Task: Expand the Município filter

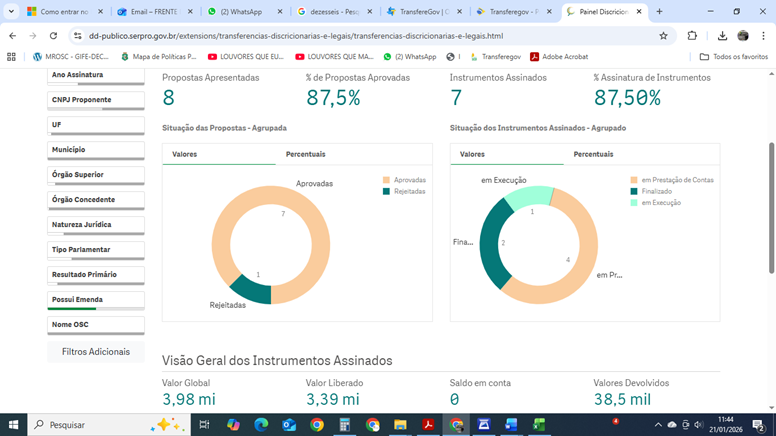Action: (95, 150)
